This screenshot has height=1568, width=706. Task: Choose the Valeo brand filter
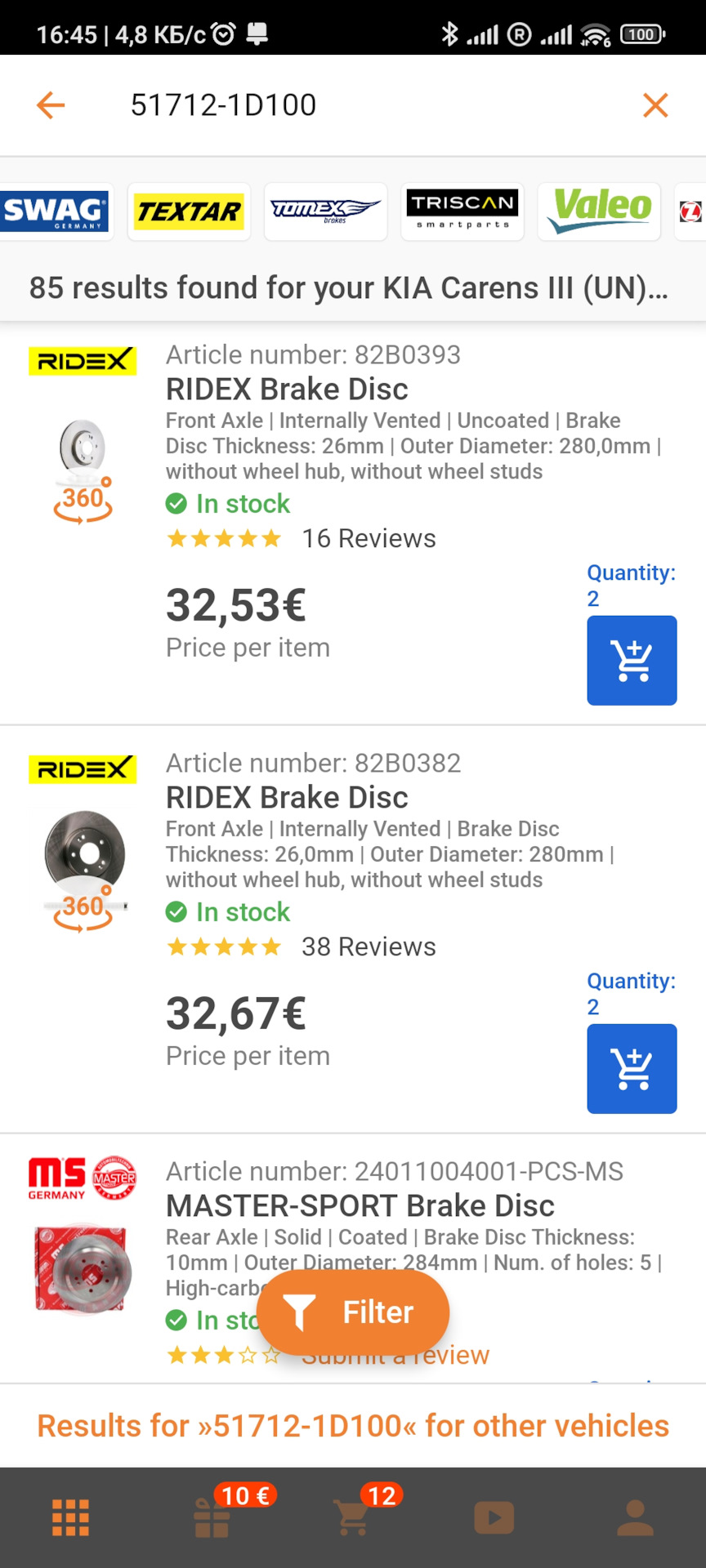pyautogui.click(x=599, y=212)
